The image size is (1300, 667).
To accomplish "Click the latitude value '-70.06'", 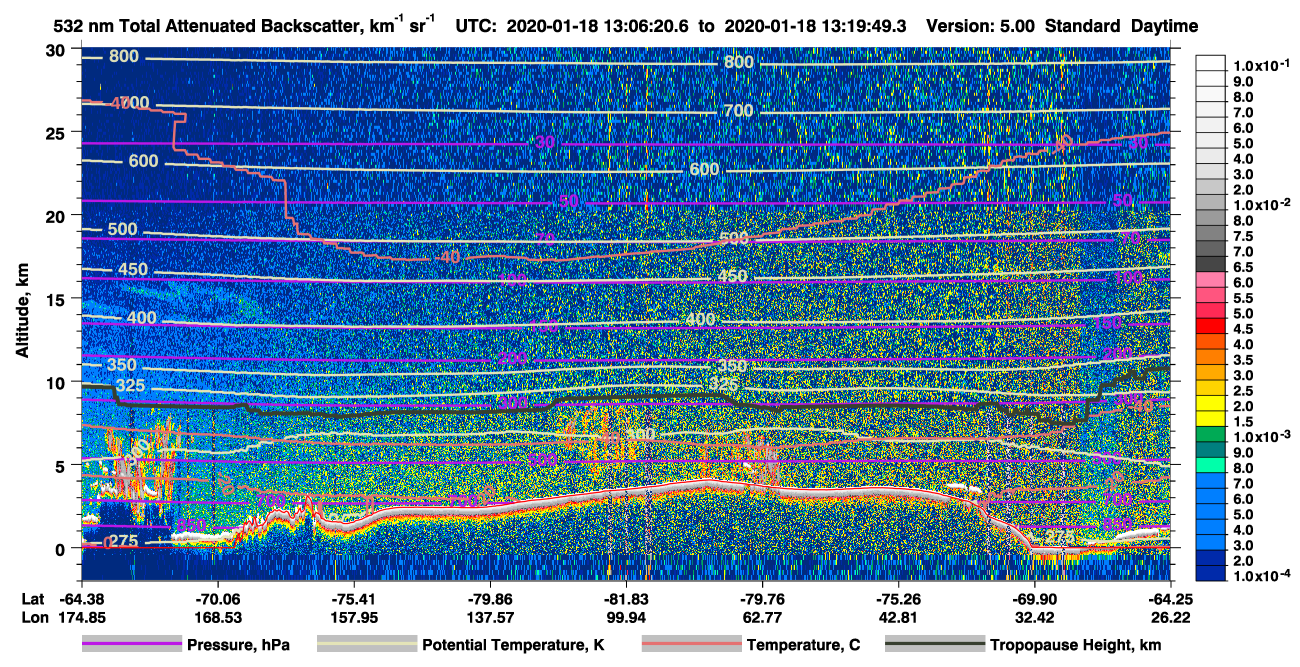I will [217, 599].
